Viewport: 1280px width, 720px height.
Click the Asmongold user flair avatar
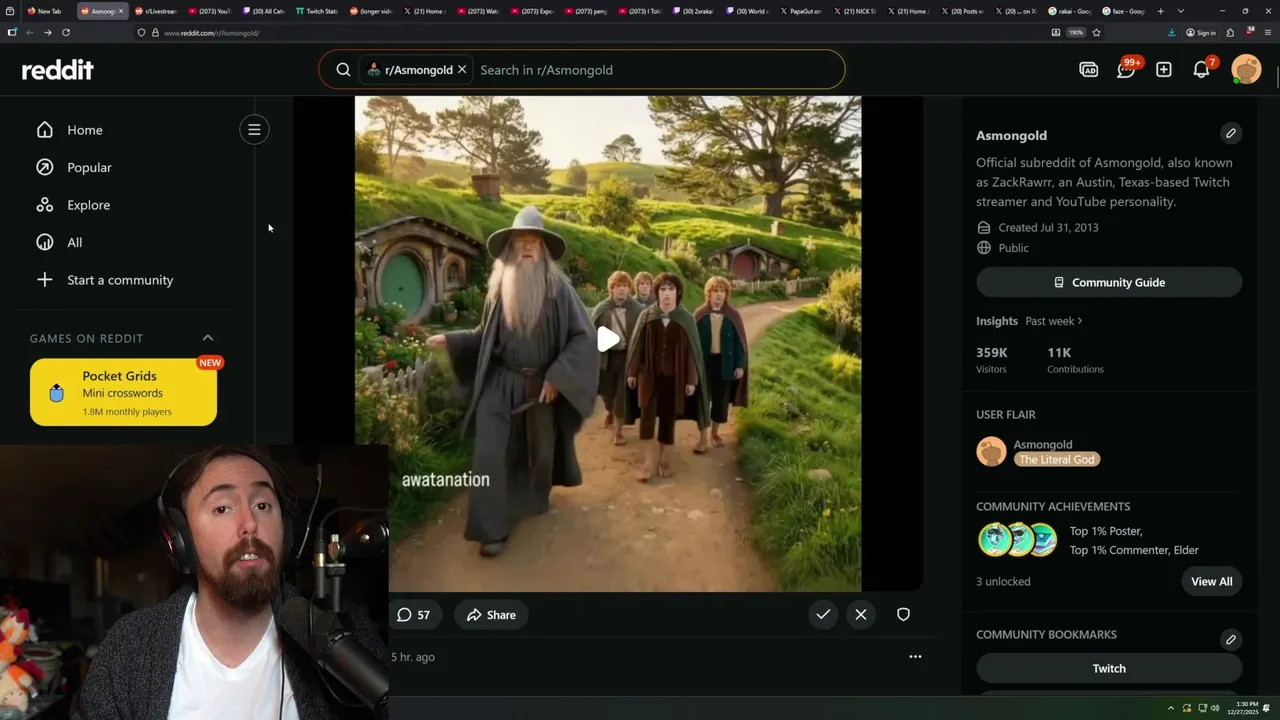click(991, 451)
